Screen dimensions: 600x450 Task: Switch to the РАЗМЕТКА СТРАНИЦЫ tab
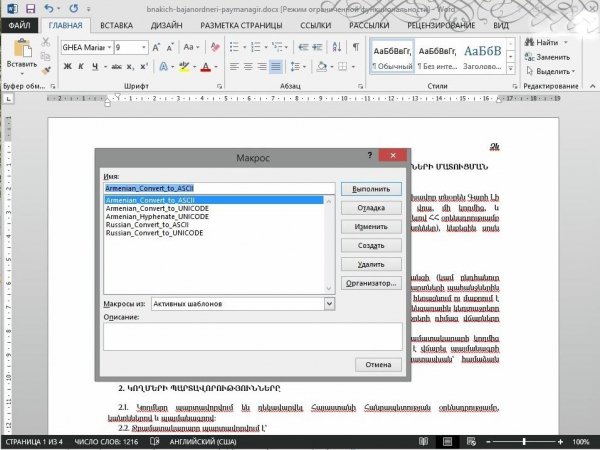pos(241,26)
